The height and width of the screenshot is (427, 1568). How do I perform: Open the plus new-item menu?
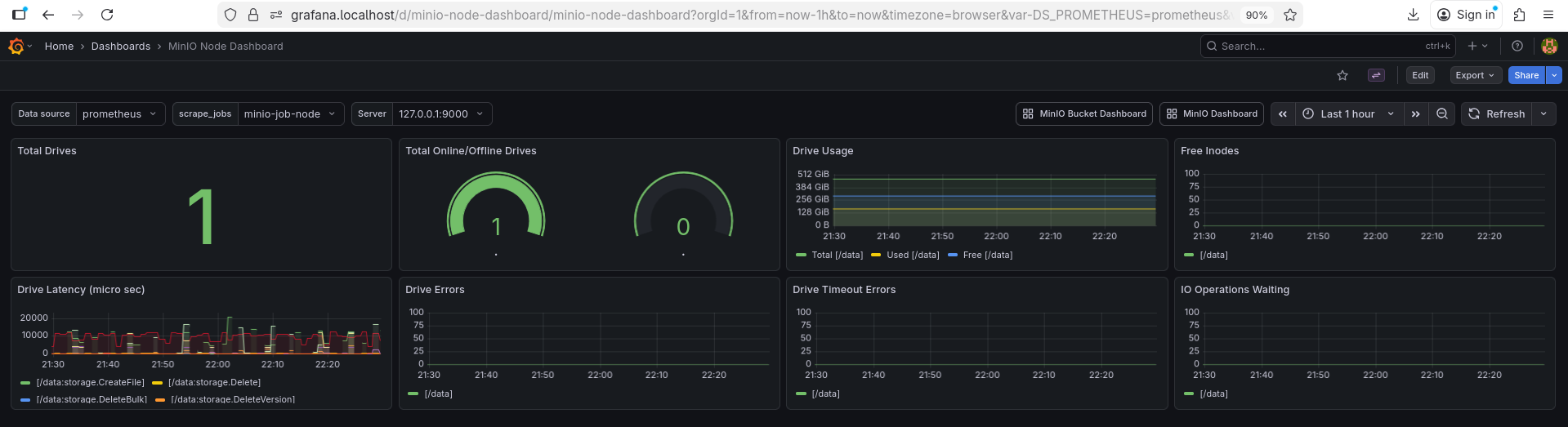pos(1478,47)
